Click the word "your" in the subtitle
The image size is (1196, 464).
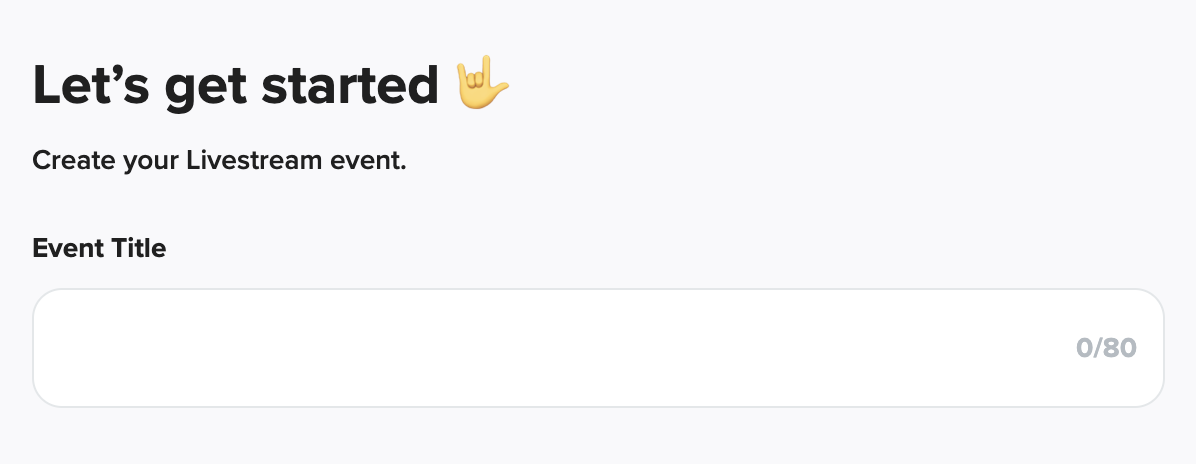tap(147, 160)
